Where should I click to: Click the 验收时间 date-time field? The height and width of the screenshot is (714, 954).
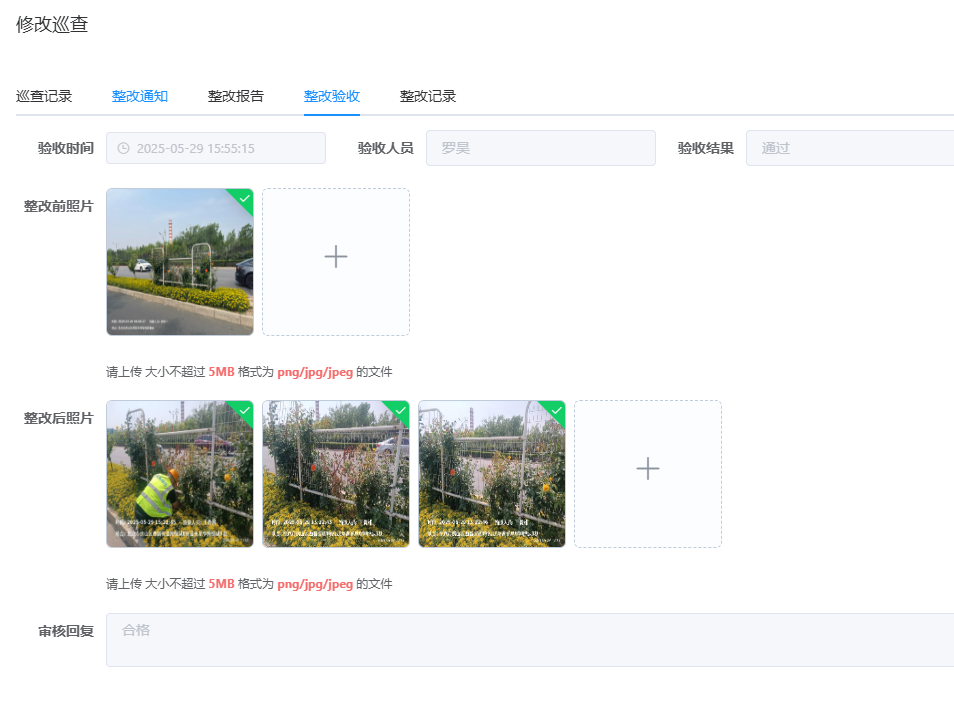click(216, 148)
